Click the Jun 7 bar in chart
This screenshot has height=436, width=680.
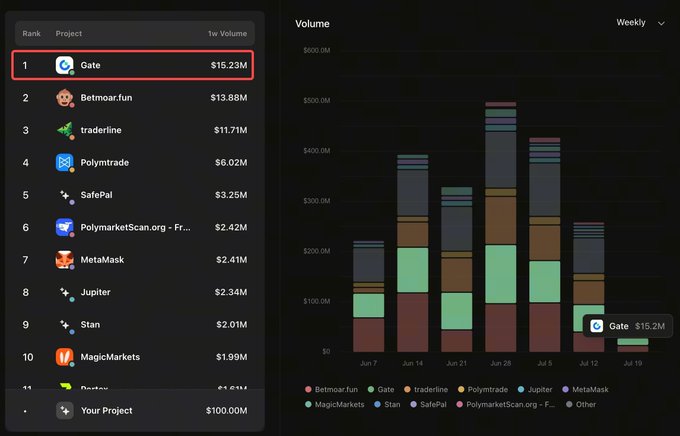[x=369, y=296]
